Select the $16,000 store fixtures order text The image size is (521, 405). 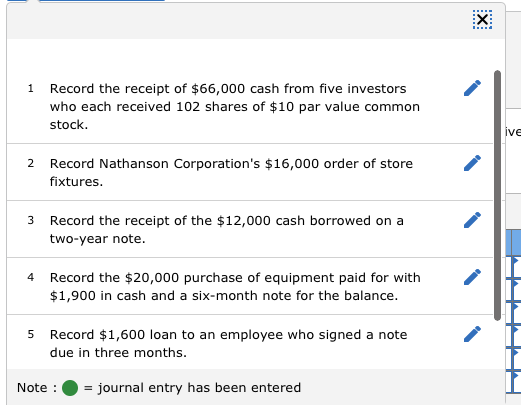point(231,172)
